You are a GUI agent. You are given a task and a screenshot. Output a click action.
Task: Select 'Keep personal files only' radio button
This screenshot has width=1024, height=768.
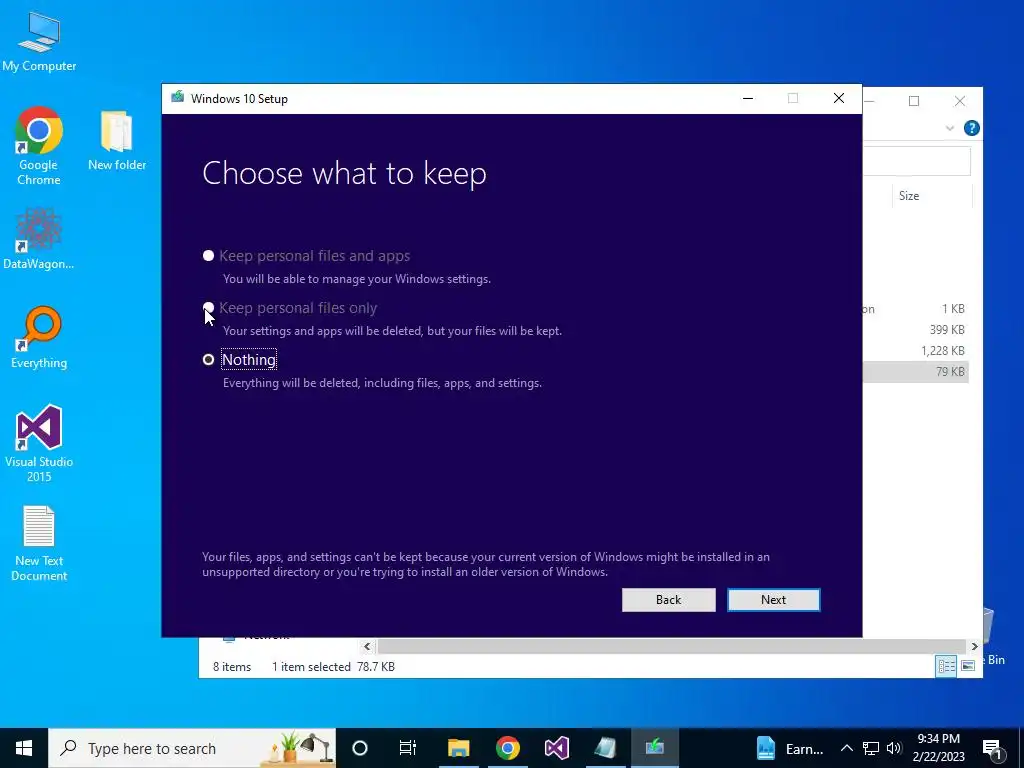208,308
